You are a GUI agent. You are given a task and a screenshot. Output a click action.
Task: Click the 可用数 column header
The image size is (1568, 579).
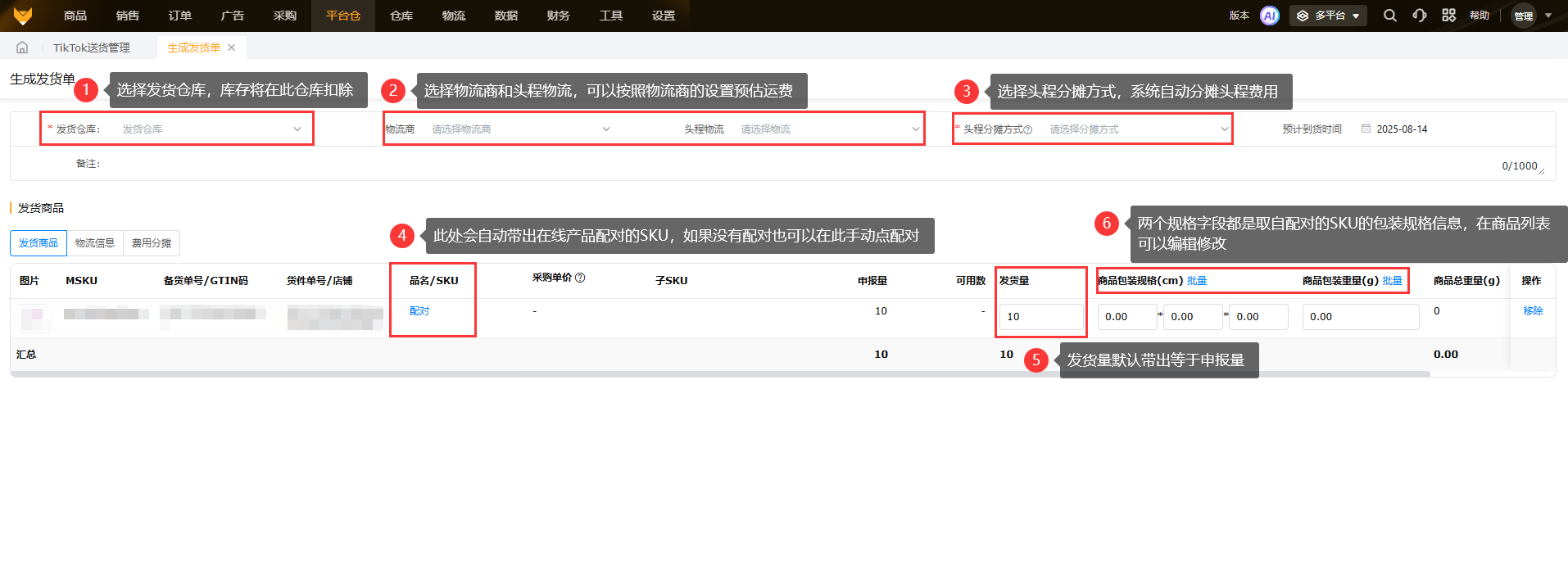(971, 281)
